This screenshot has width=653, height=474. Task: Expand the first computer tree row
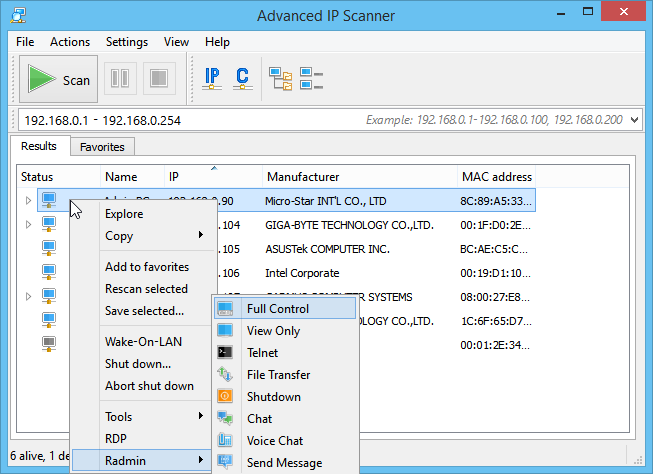tap(28, 201)
